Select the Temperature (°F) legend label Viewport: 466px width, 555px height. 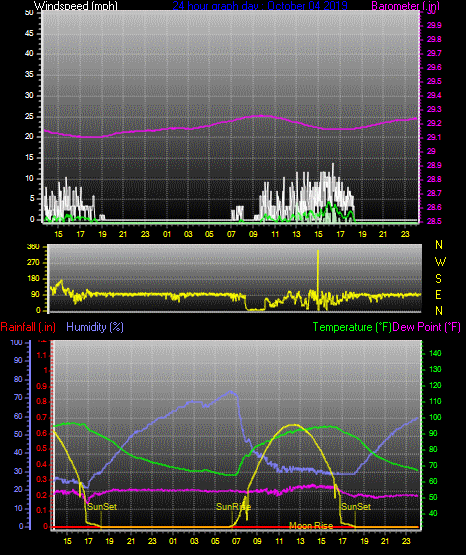352,327
